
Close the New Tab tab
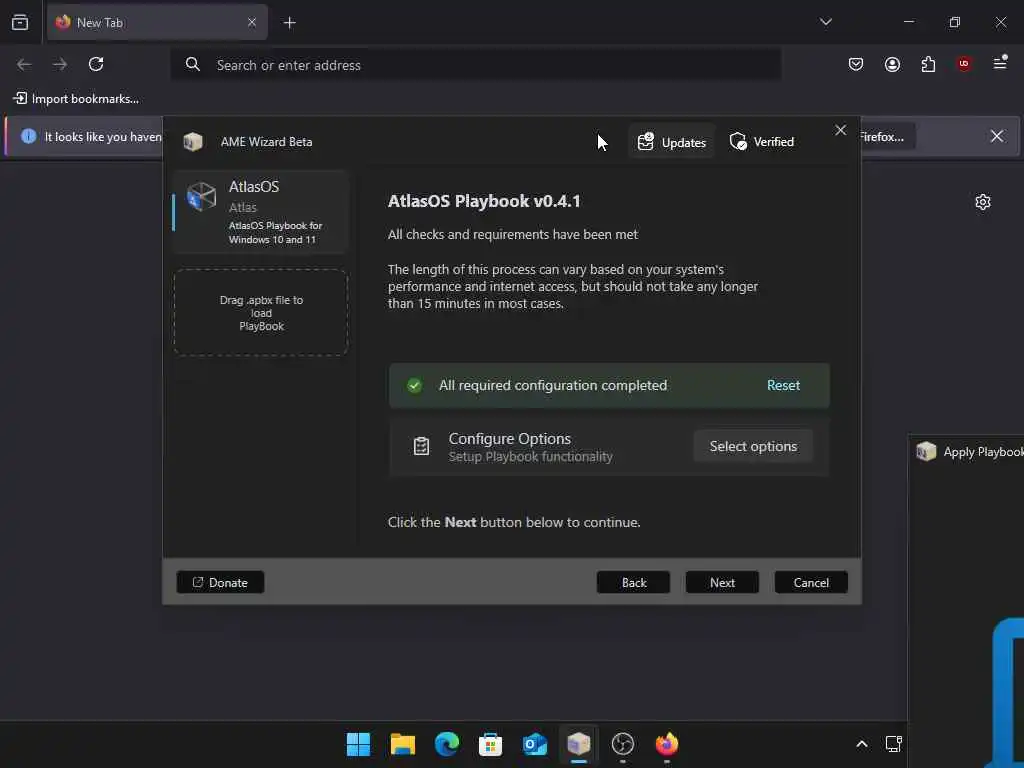tap(251, 22)
